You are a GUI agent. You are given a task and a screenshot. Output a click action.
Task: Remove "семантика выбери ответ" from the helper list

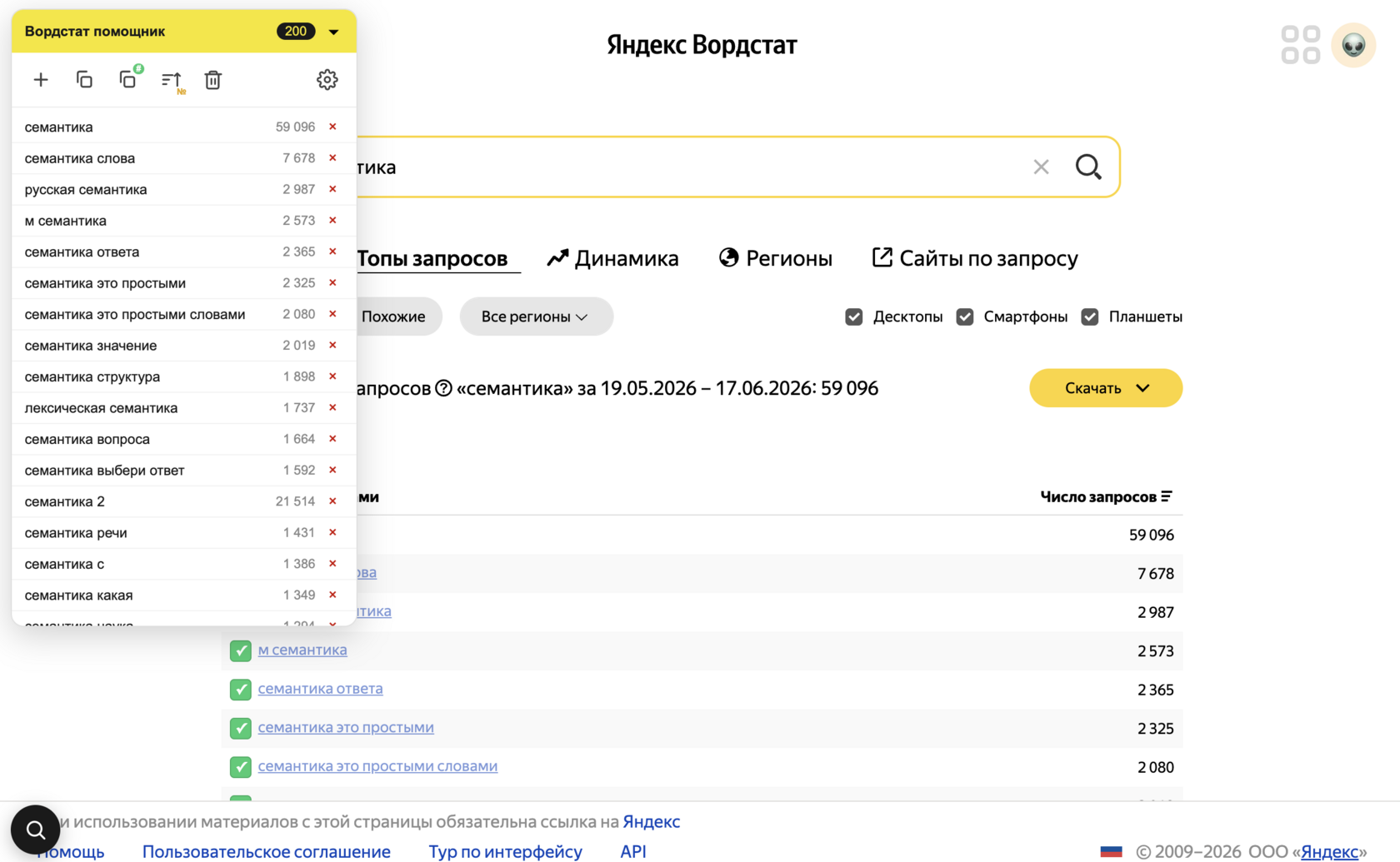[x=332, y=471]
